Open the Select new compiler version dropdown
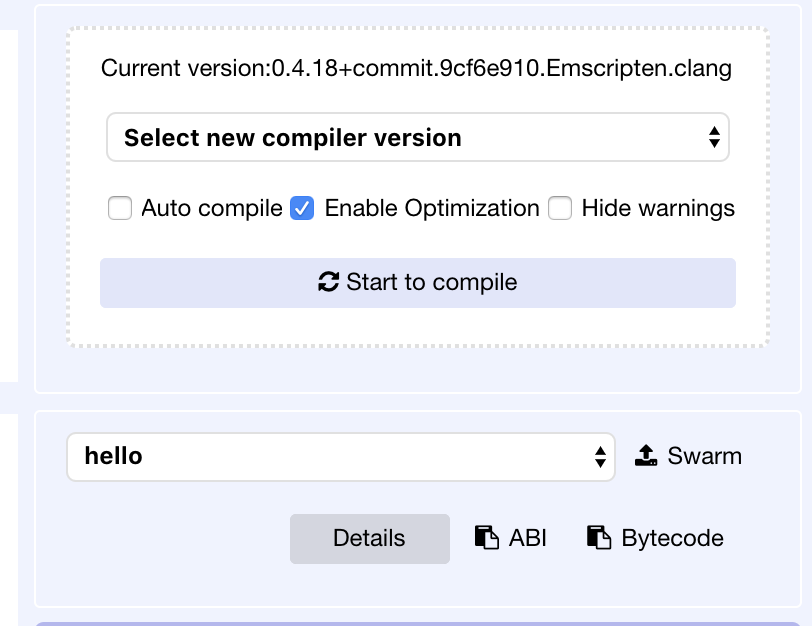Screen dimensions: 812x626 coord(418,137)
